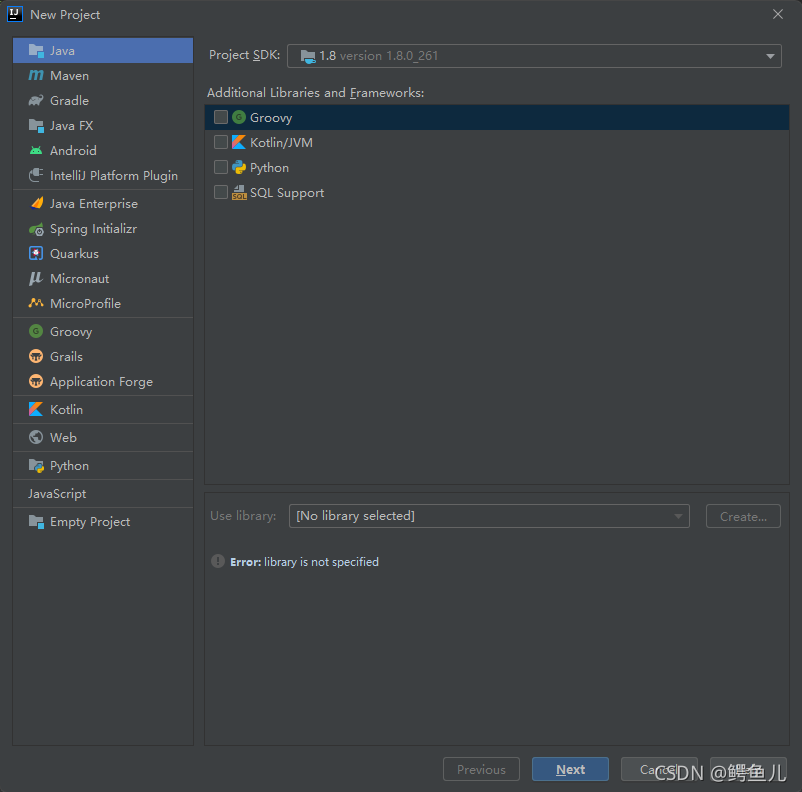Tick the Kotlin/JVM framework checkbox
The height and width of the screenshot is (792, 802).
pos(221,143)
